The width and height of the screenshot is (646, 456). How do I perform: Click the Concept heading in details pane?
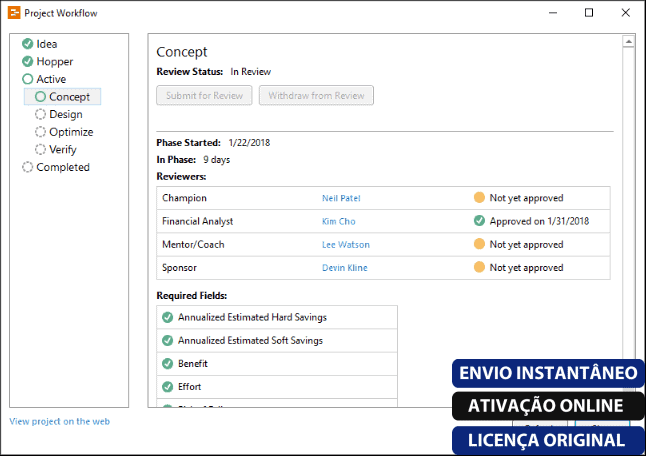(182, 52)
